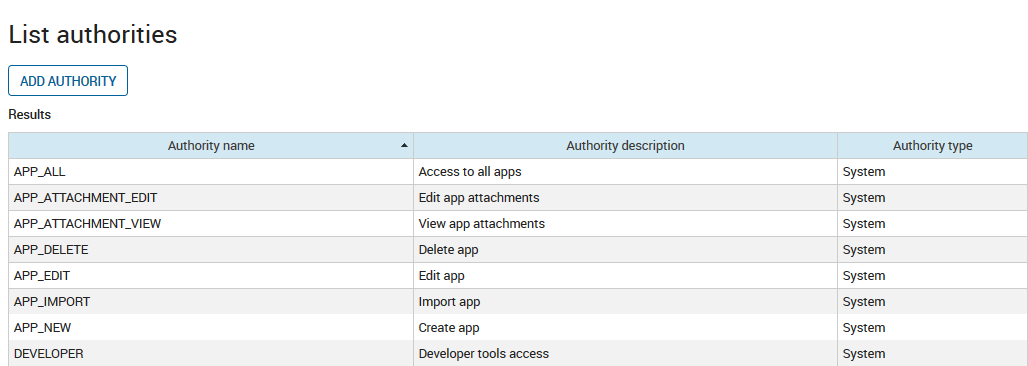Click the 'Edit app attachments' description

click(479, 197)
